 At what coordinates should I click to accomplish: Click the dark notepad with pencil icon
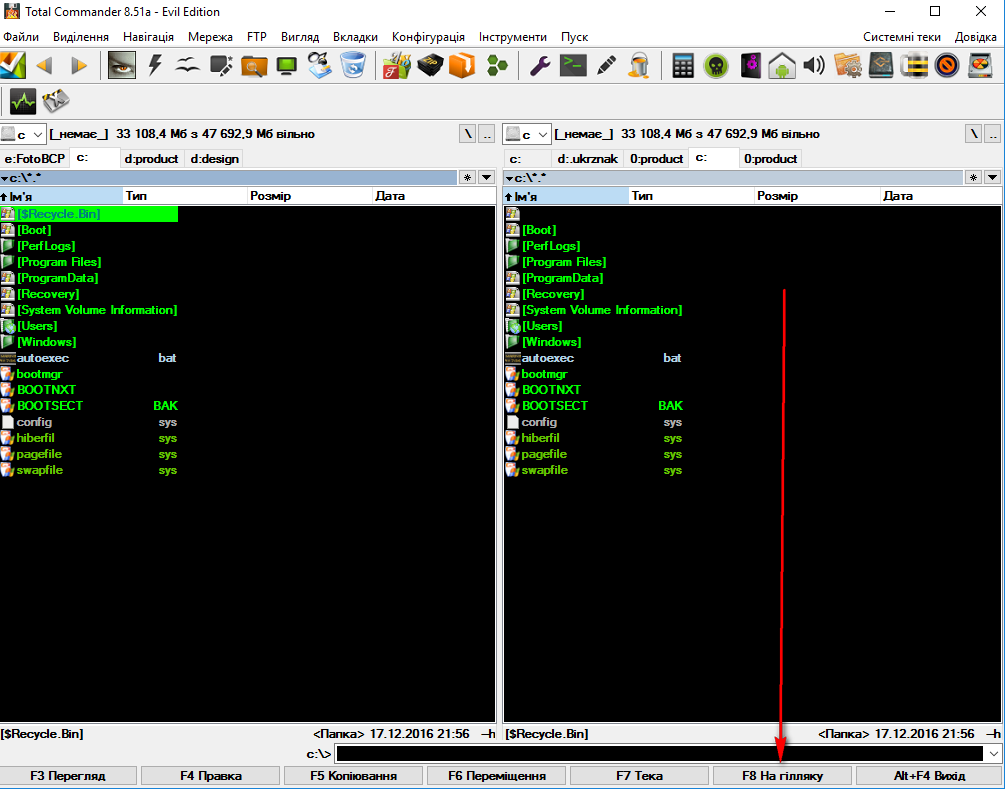(x=221, y=65)
